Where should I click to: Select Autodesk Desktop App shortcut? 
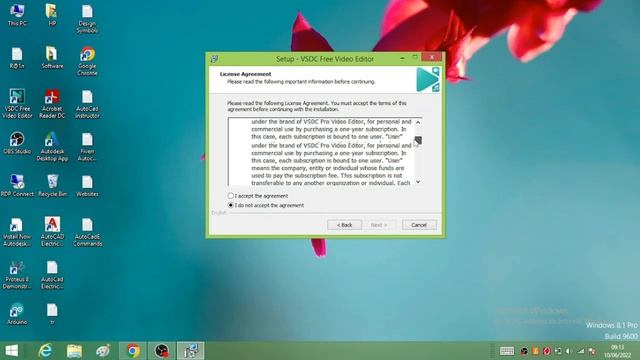coord(52,147)
